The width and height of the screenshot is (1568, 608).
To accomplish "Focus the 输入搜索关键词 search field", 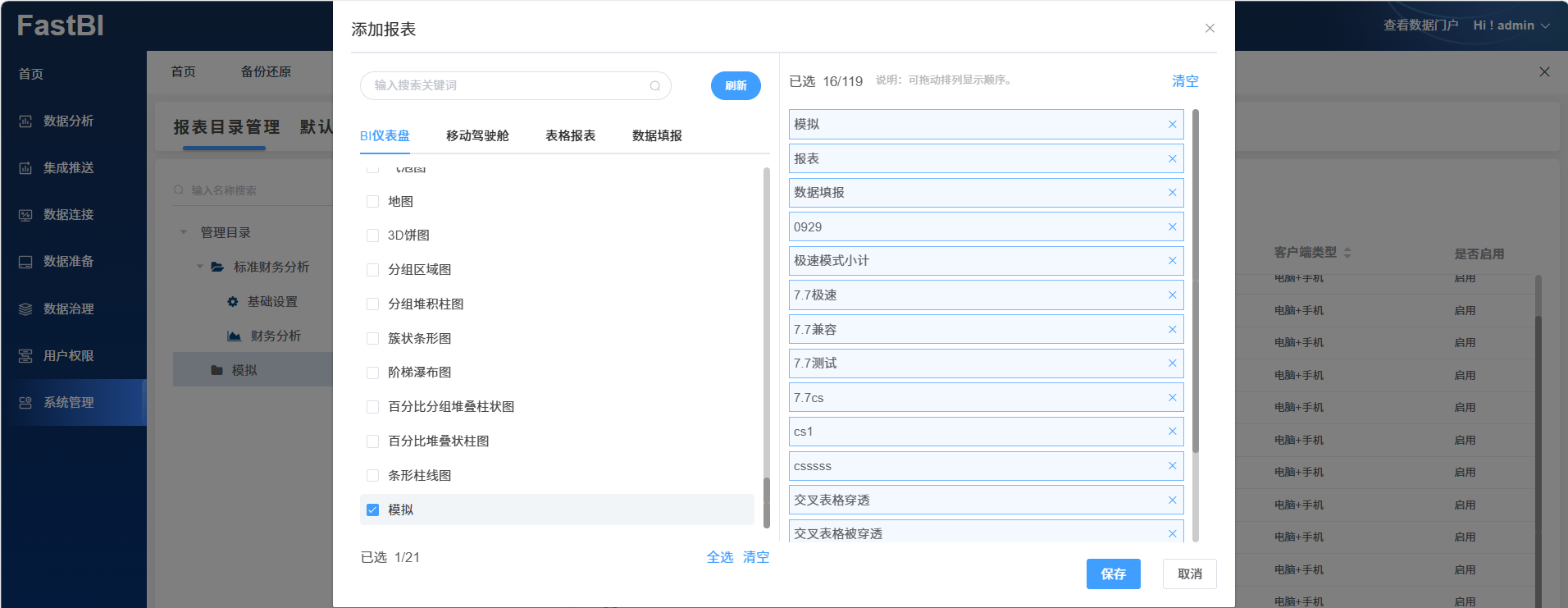I will pyautogui.click(x=508, y=86).
